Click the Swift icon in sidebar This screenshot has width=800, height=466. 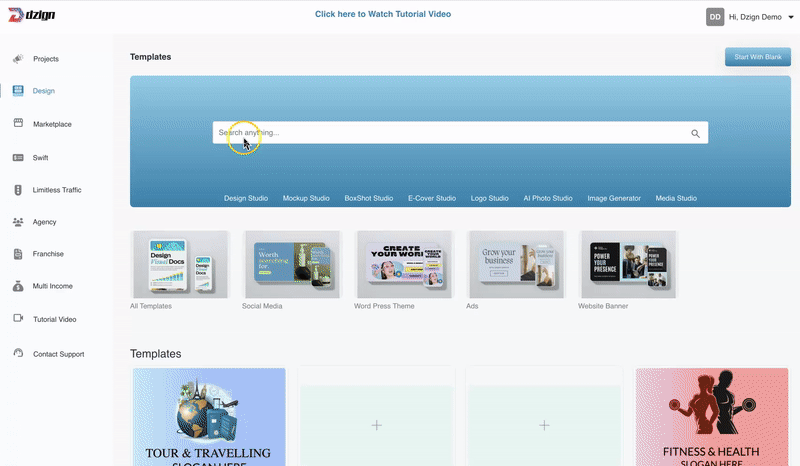coord(18,158)
